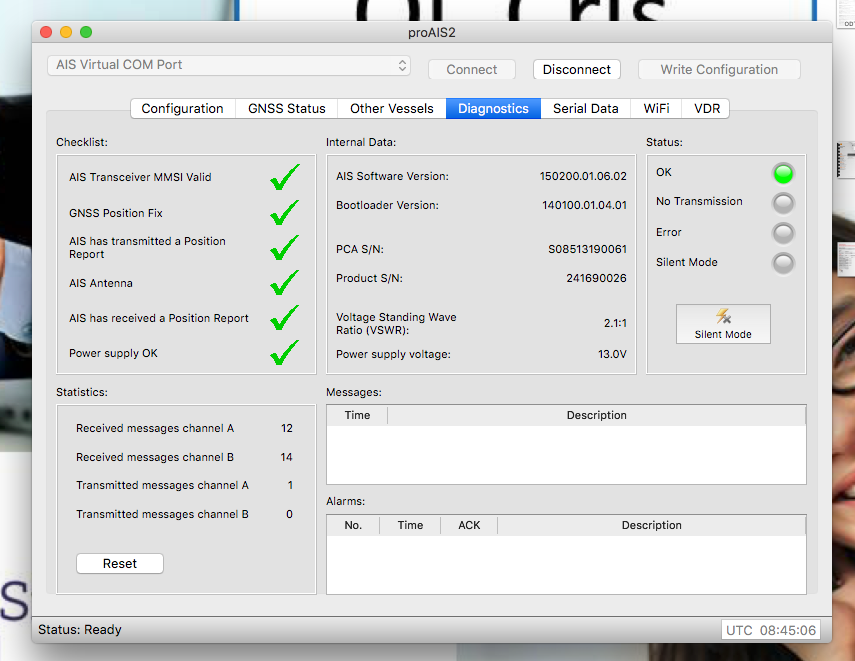The height and width of the screenshot is (661, 855).
Task: Click the green OK status indicator light
Action: (x=783, y=173)
